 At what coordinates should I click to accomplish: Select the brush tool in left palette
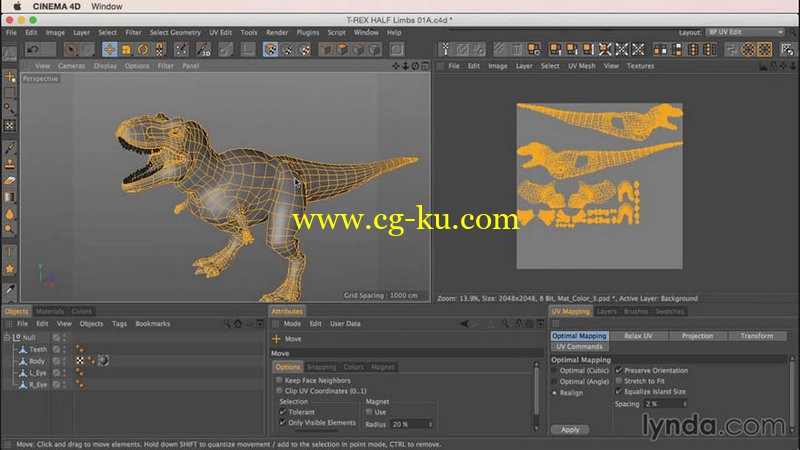tap(10, 148)
